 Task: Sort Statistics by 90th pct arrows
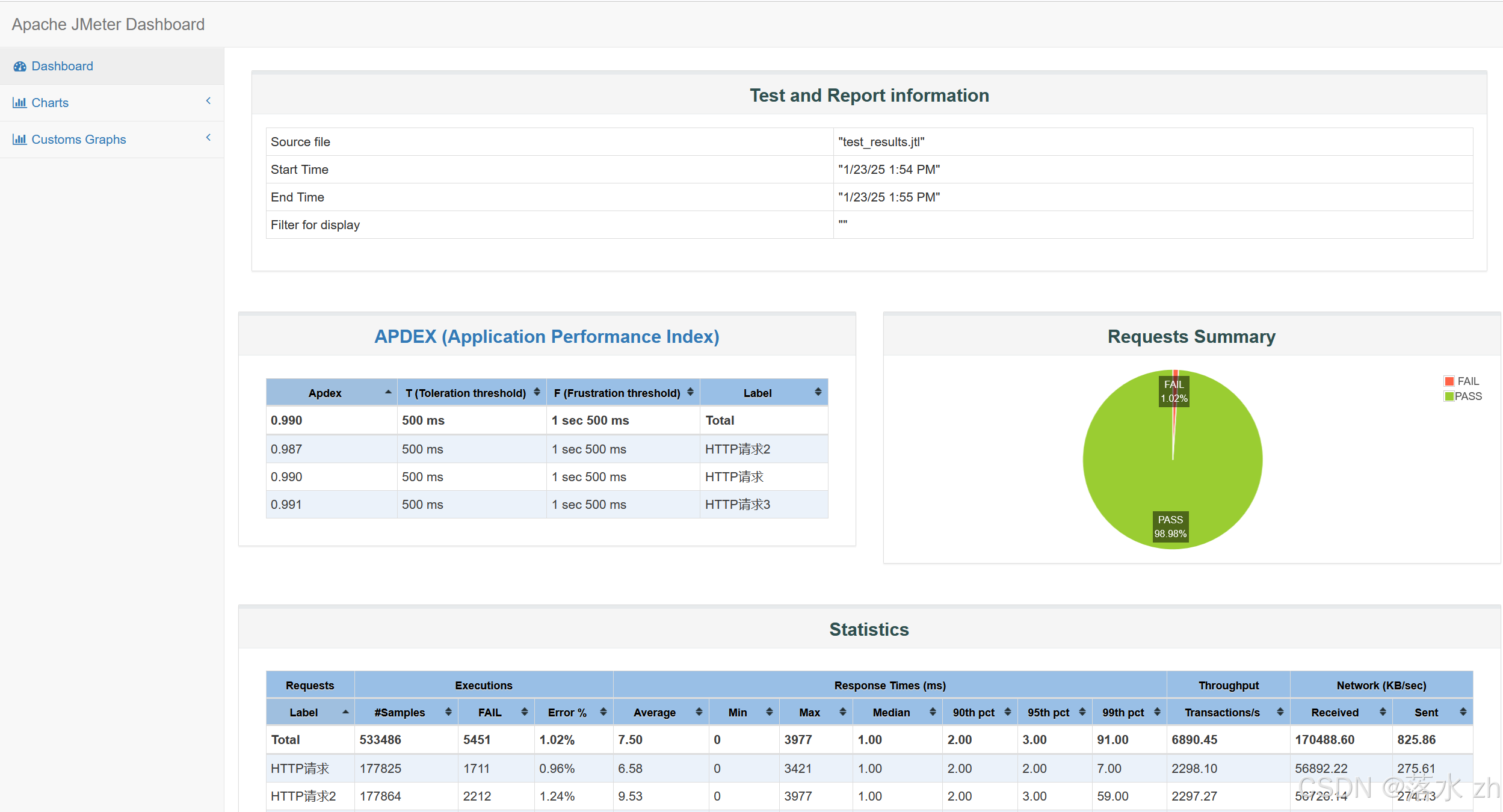point(1007,712)
